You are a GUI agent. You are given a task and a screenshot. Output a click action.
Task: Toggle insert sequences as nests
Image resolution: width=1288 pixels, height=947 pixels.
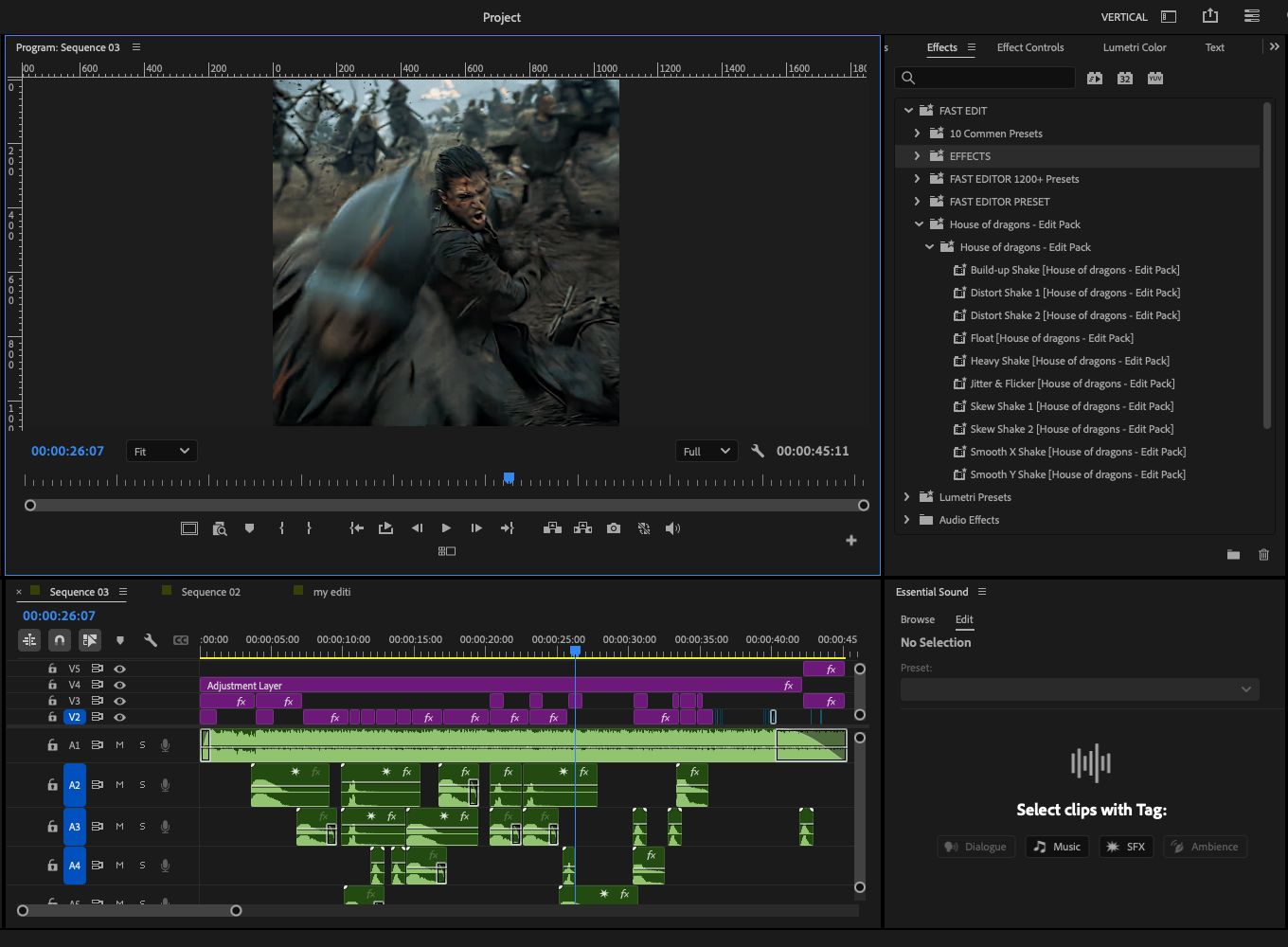click(29, 640)
